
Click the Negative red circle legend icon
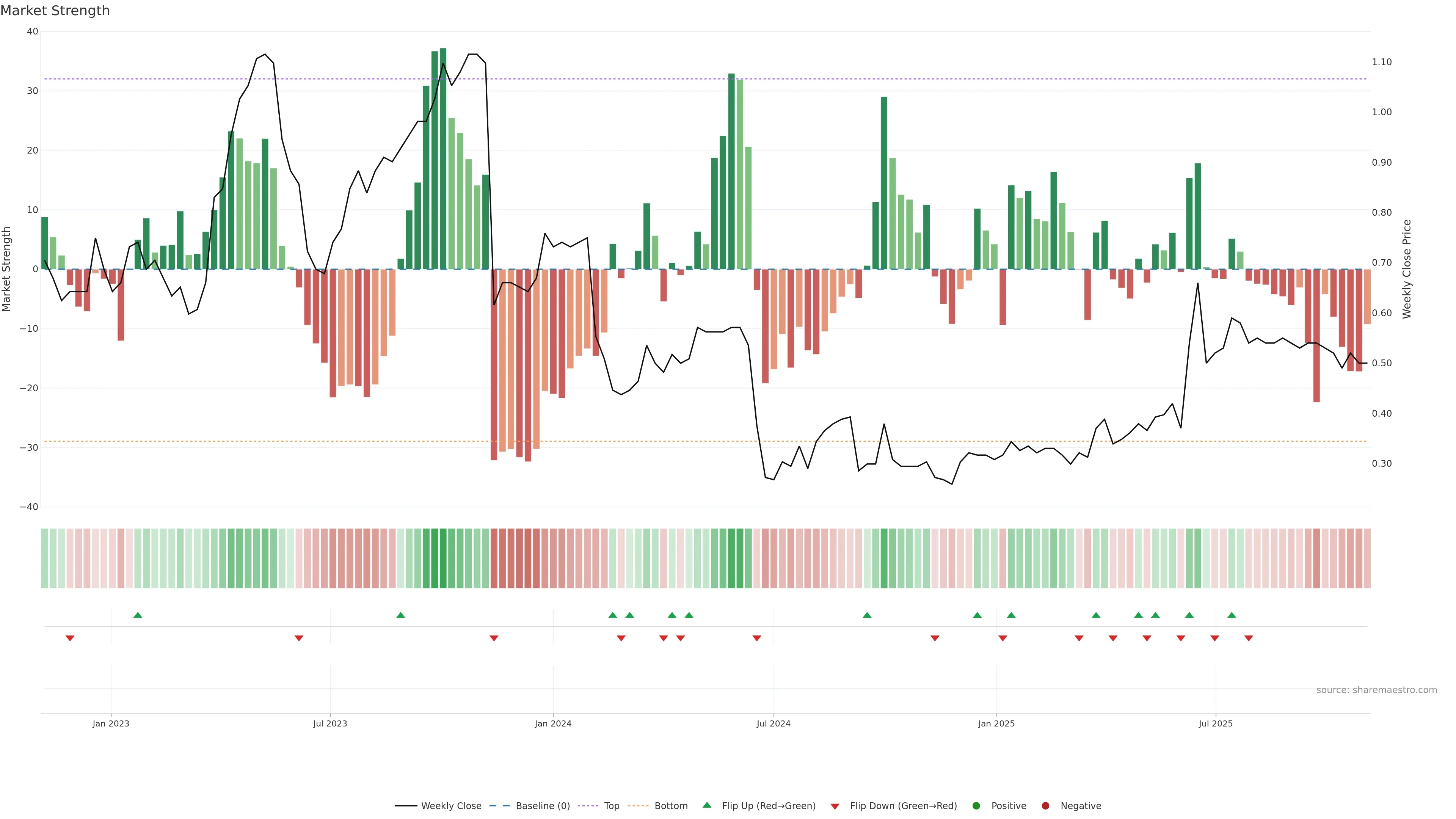click(1045, 806)
